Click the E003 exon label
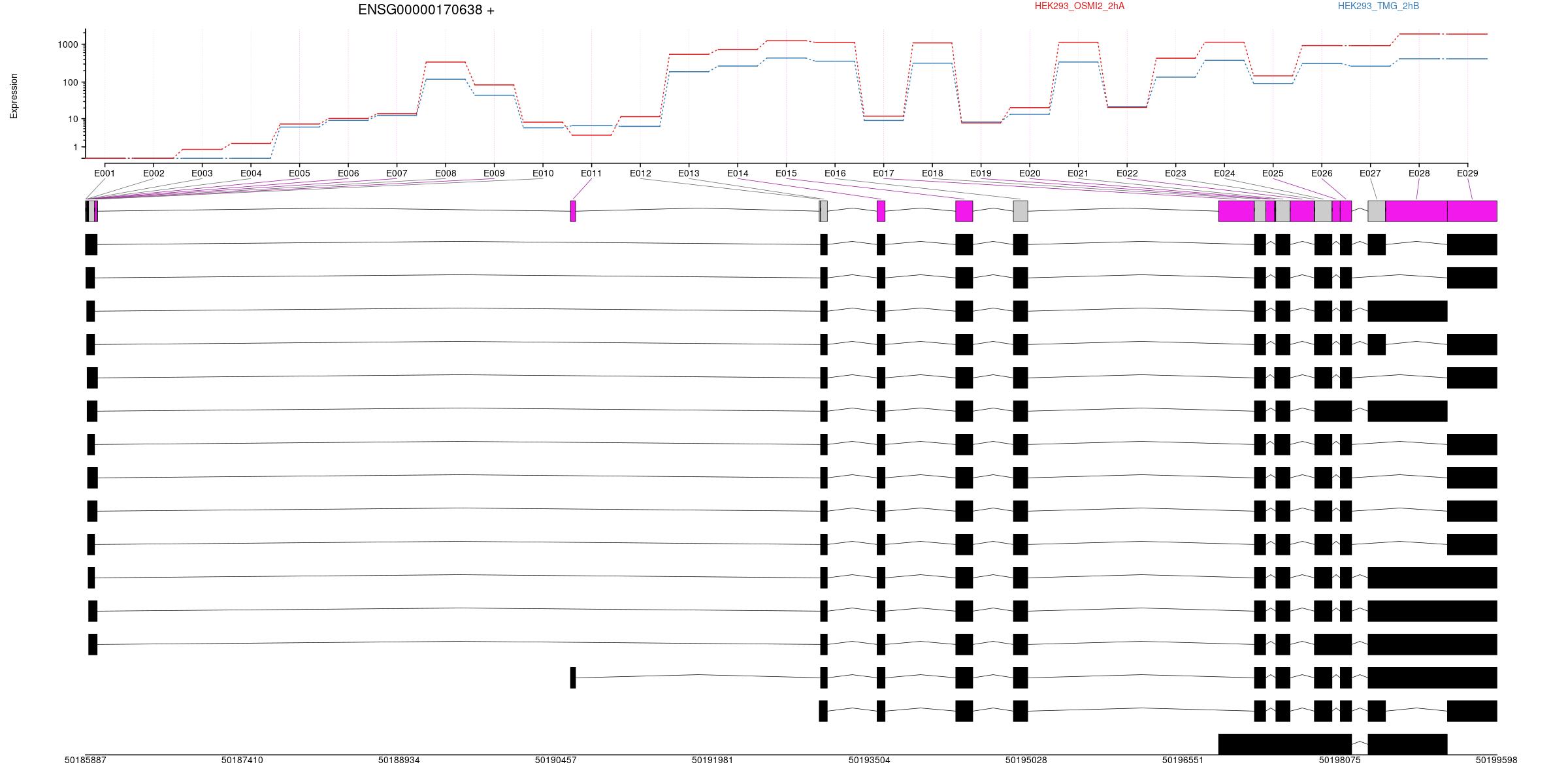The width and height of the screenshot is (1568, 771). (202, 173)
